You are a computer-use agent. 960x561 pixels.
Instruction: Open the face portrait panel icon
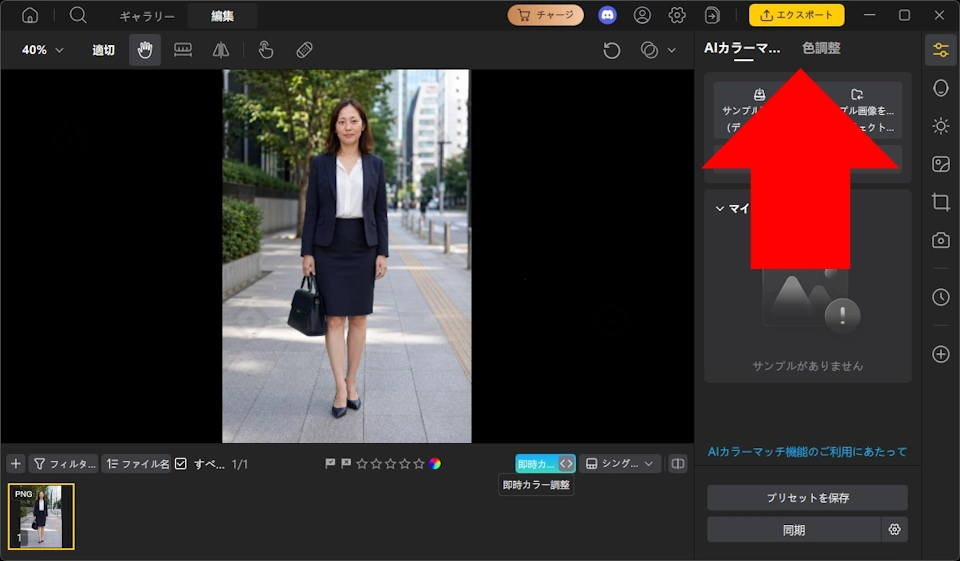(941, 88)
